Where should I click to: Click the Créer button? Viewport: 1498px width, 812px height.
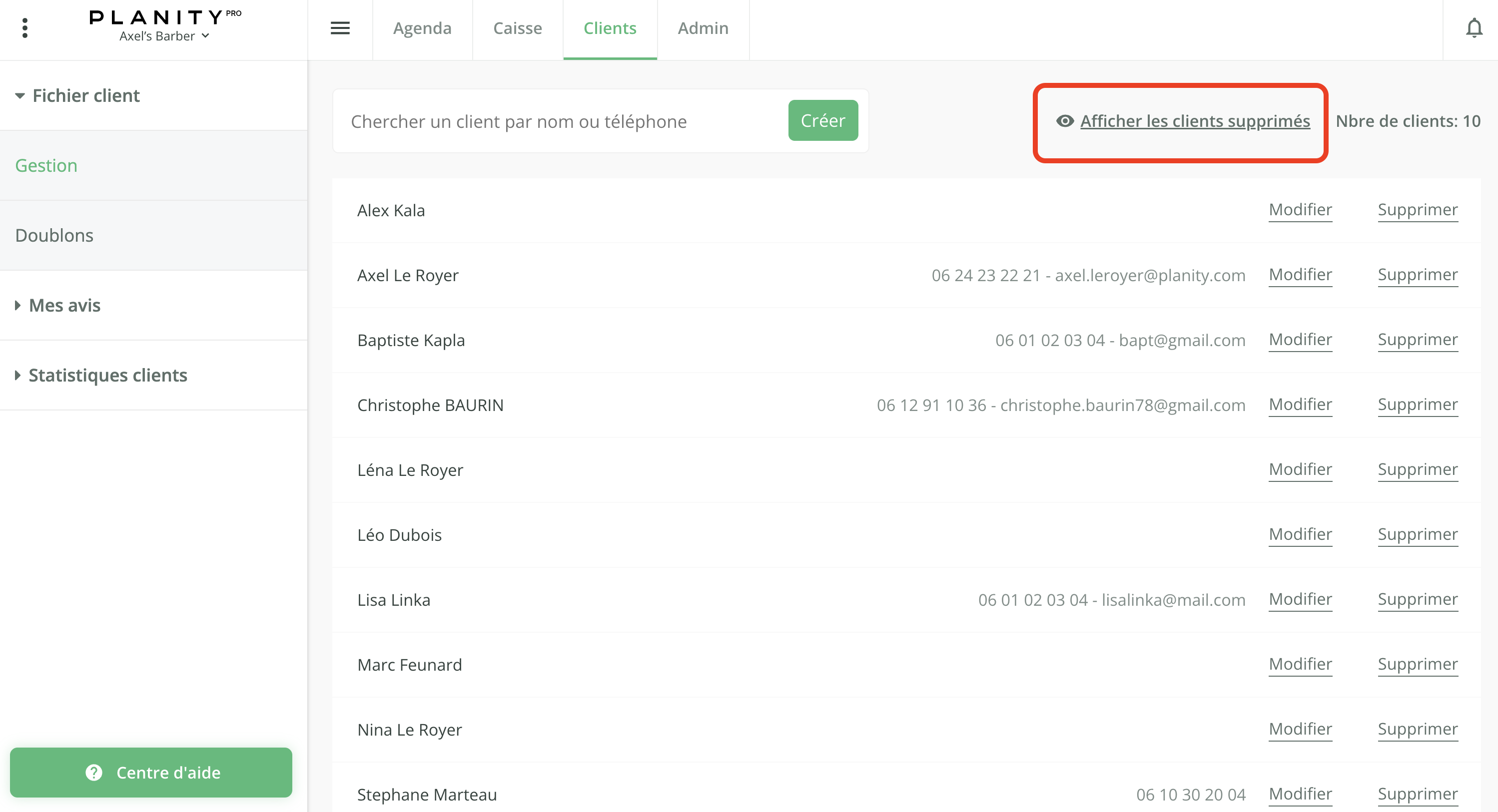coord(822,120)
